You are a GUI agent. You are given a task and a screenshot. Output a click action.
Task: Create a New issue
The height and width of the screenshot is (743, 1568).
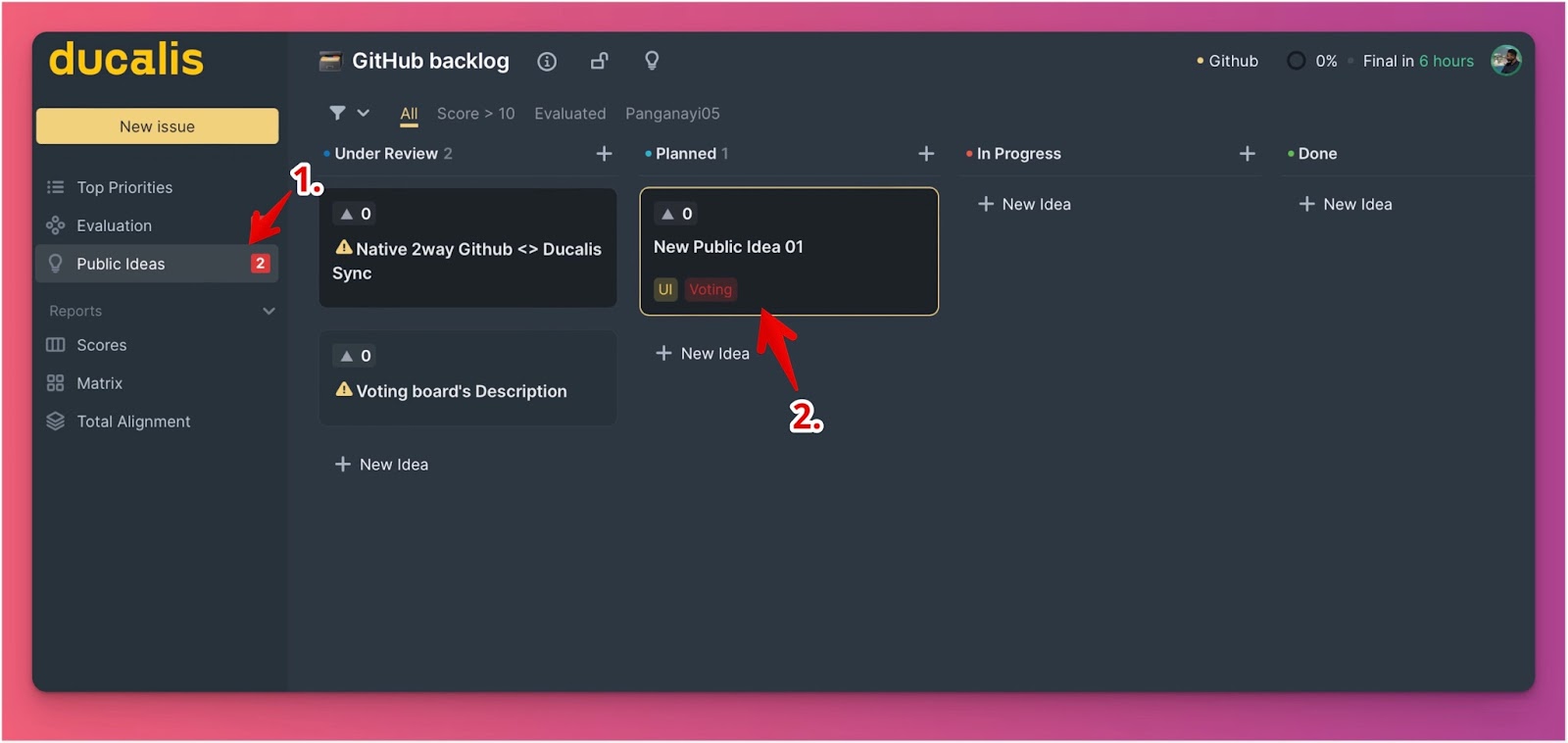point(157,126)
